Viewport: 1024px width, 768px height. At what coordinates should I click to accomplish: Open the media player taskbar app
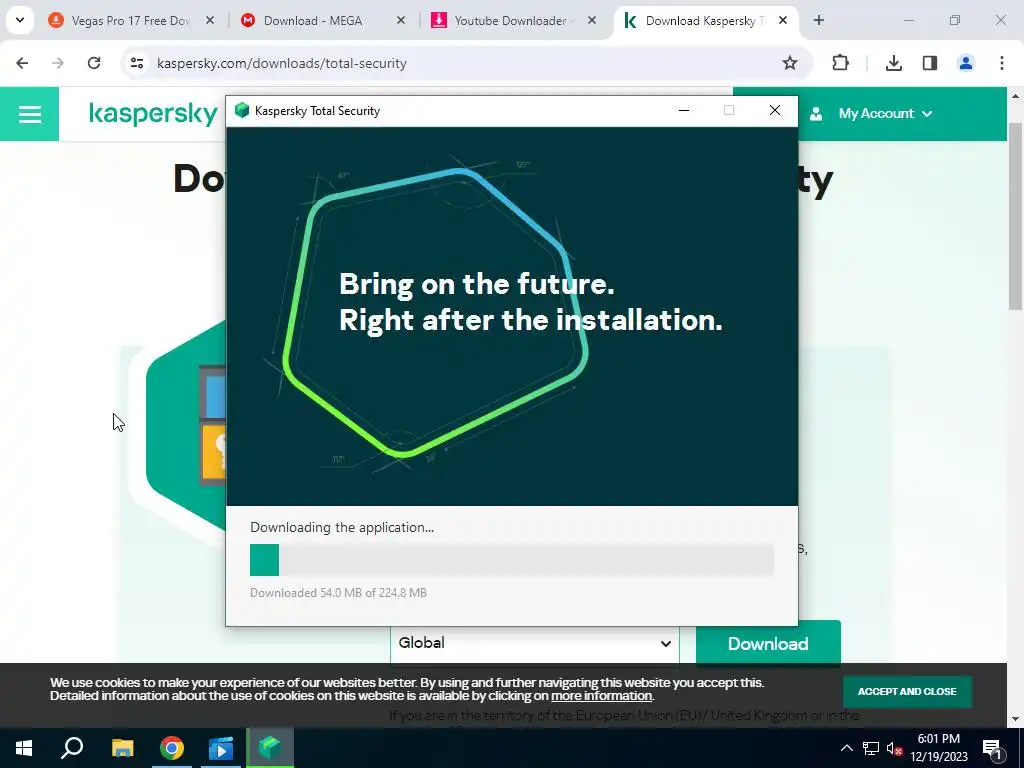point(221,748)
